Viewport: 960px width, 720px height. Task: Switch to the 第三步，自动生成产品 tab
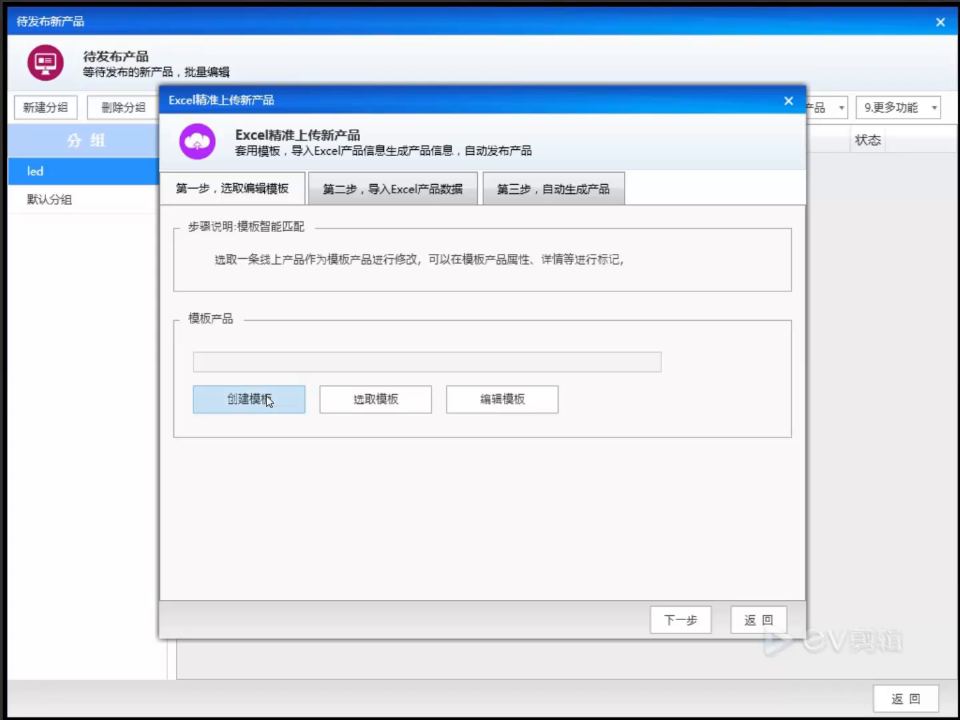[x=553, y=189]
